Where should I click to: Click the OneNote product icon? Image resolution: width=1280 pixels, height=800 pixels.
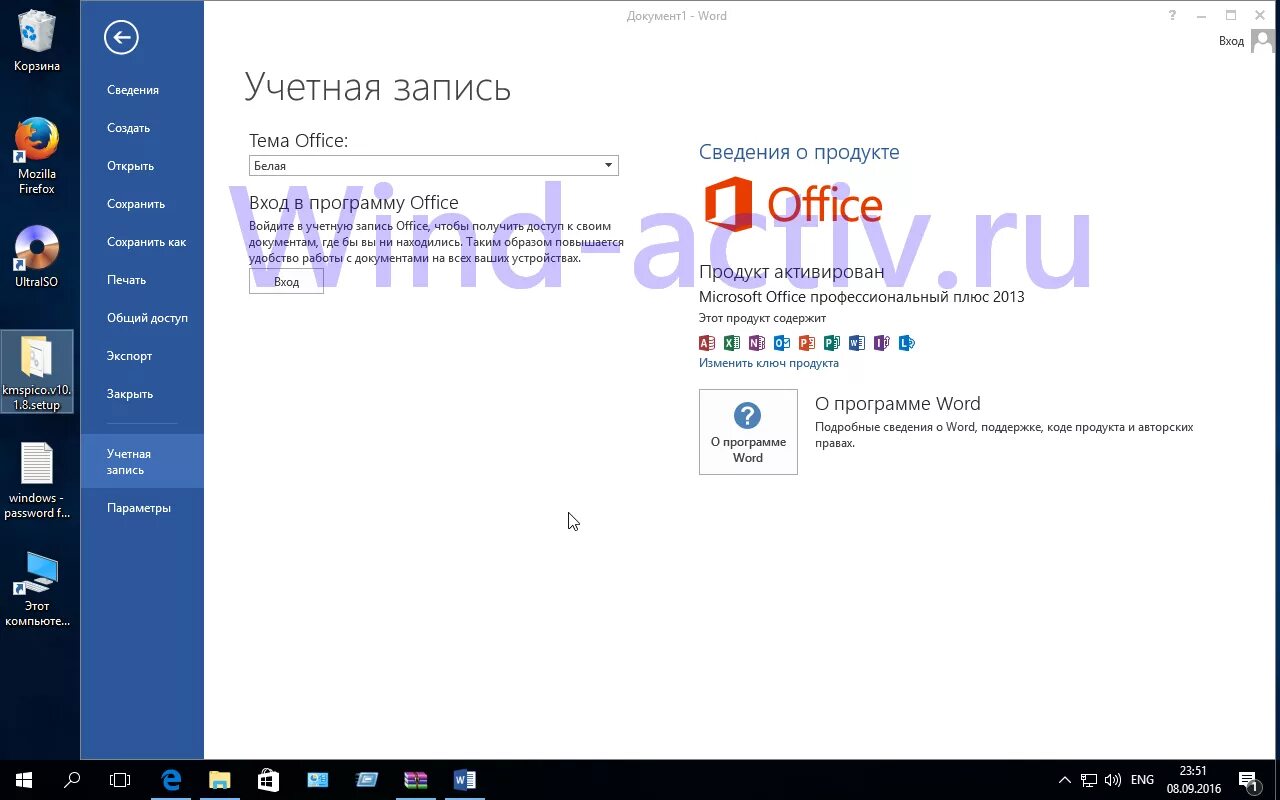(x=757, y=343)
